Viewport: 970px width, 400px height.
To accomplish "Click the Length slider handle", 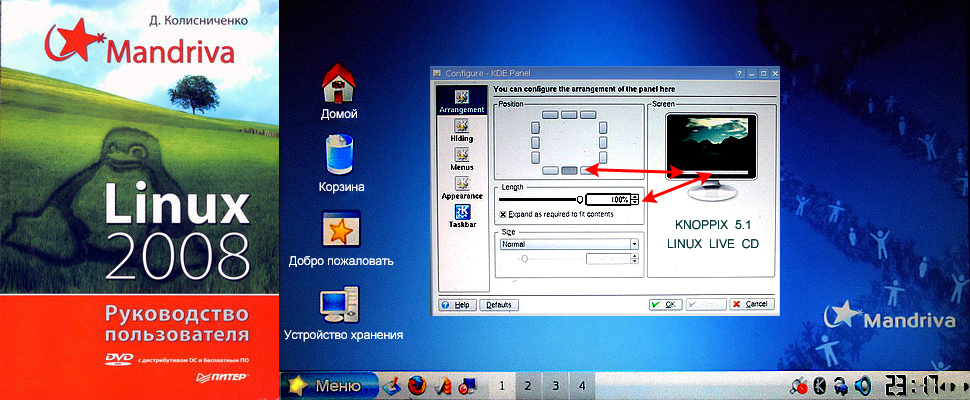I will click(580, 199).
